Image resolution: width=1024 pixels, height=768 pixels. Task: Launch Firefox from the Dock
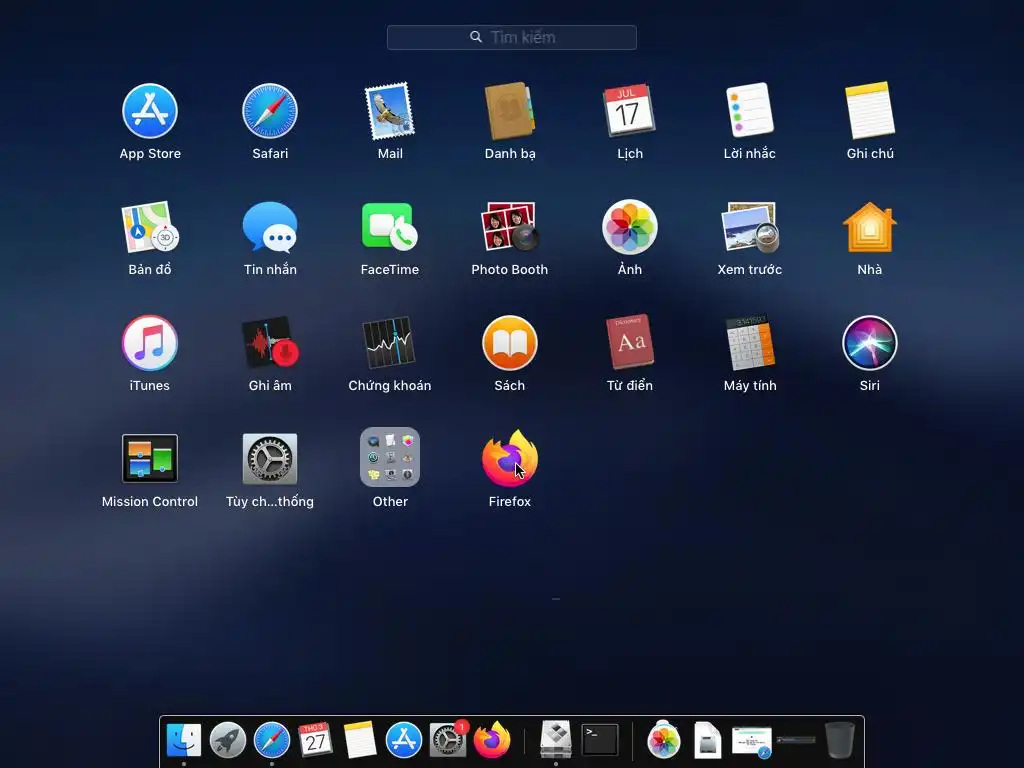coord(492,739)
